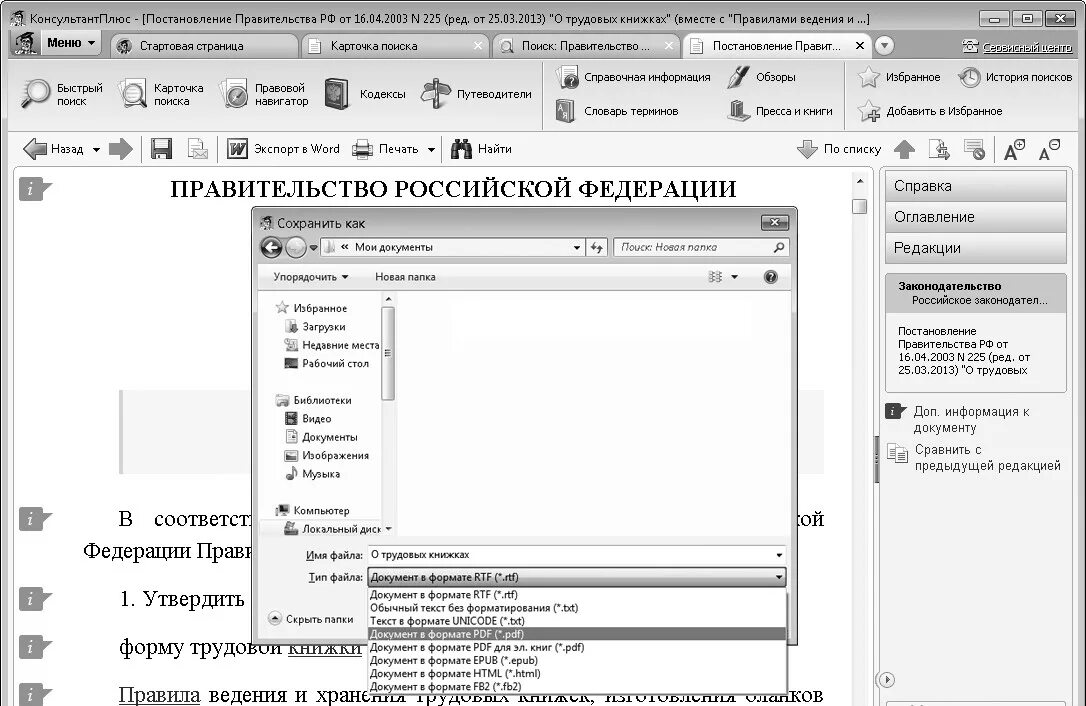Open the tab list dropdown arrow
The image size is (1086, 706).
tap(884, 46)
